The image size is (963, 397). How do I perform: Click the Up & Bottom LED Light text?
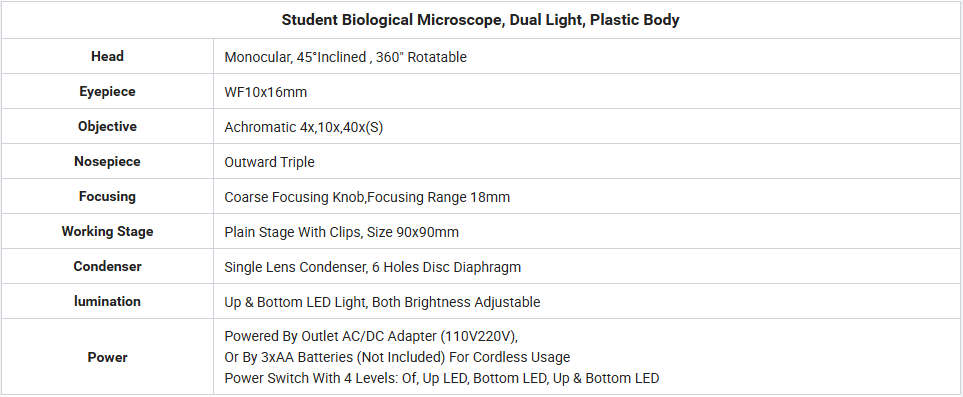pos(383,302)
